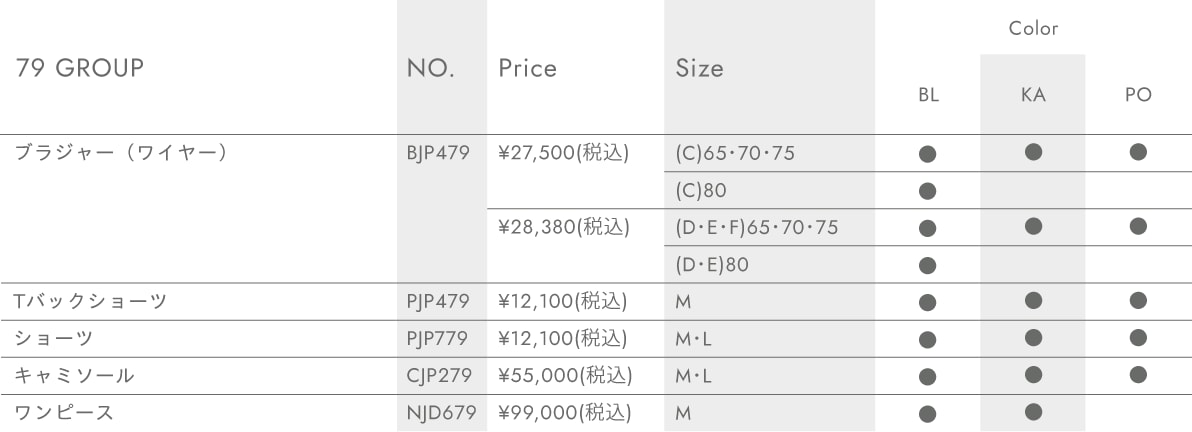Click the PO column header

point(1139,95)
